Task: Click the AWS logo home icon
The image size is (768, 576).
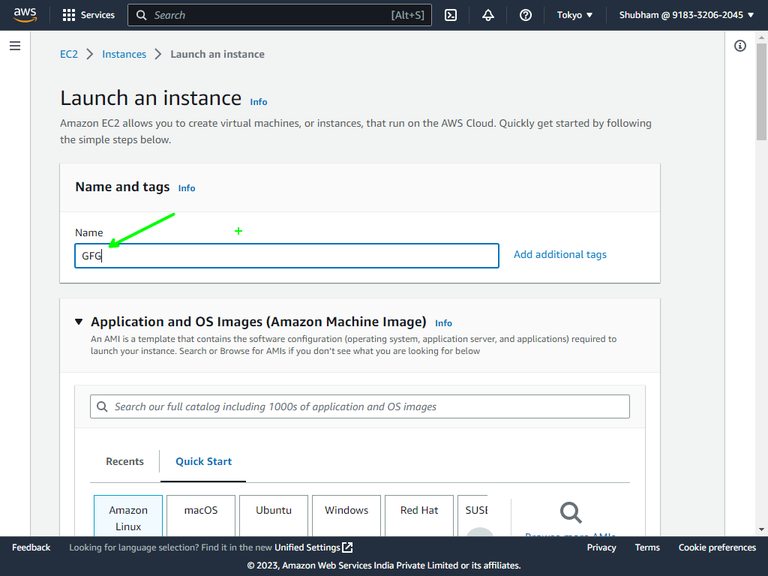Action: tap(25, 15)
